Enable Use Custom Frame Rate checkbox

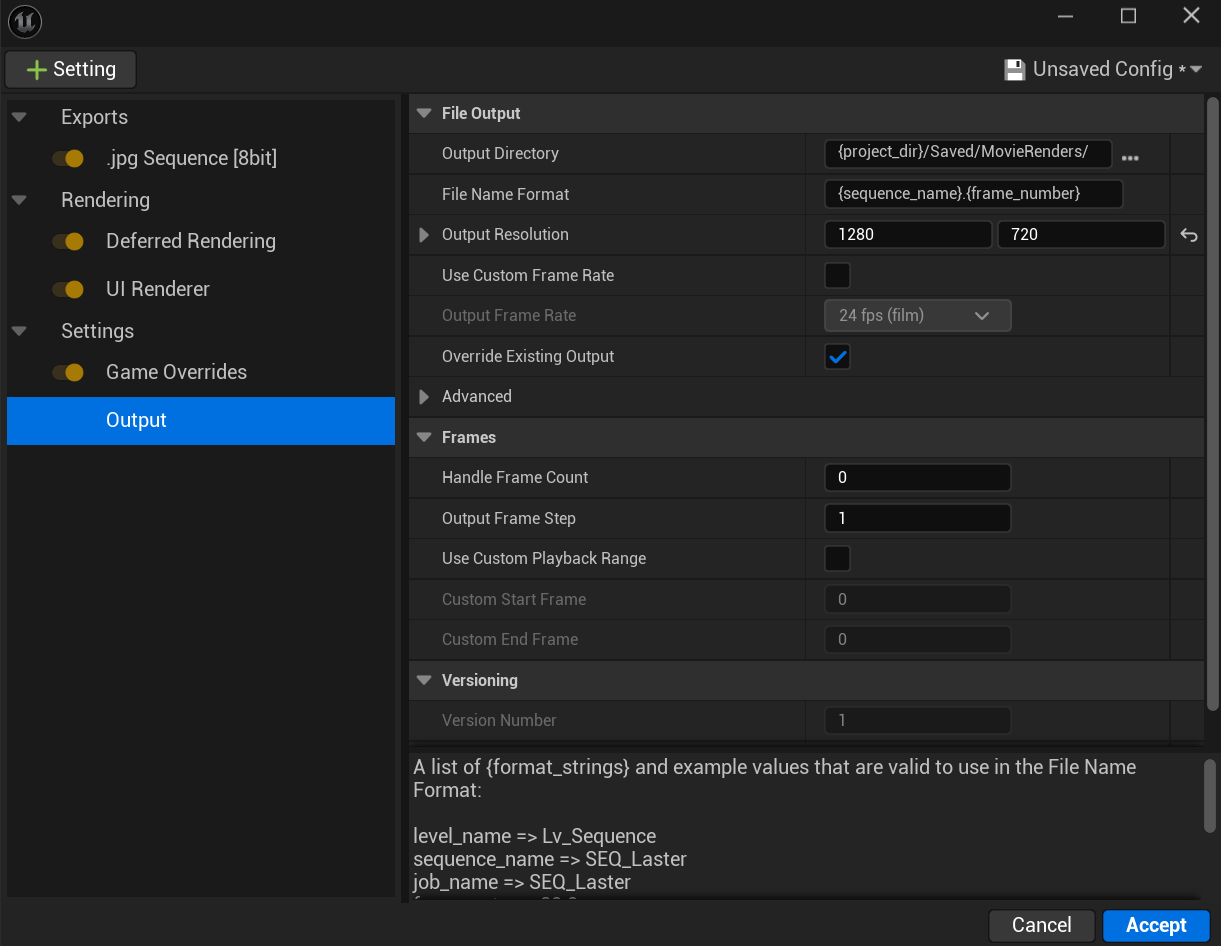point(837,275)
